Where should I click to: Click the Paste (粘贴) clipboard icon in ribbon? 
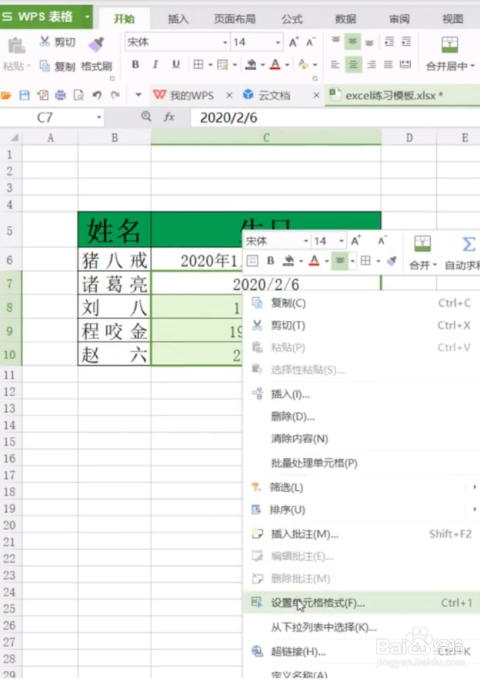point(16,46)
